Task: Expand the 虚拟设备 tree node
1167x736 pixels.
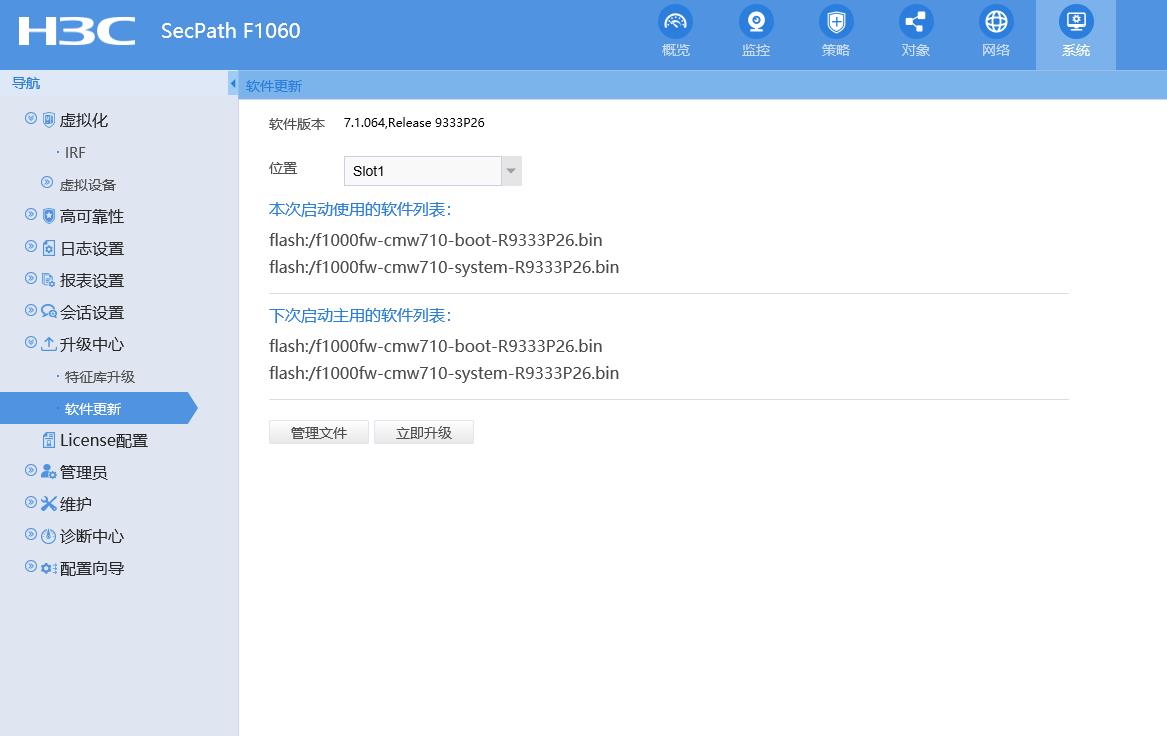Action: click(x=47, y=182)
